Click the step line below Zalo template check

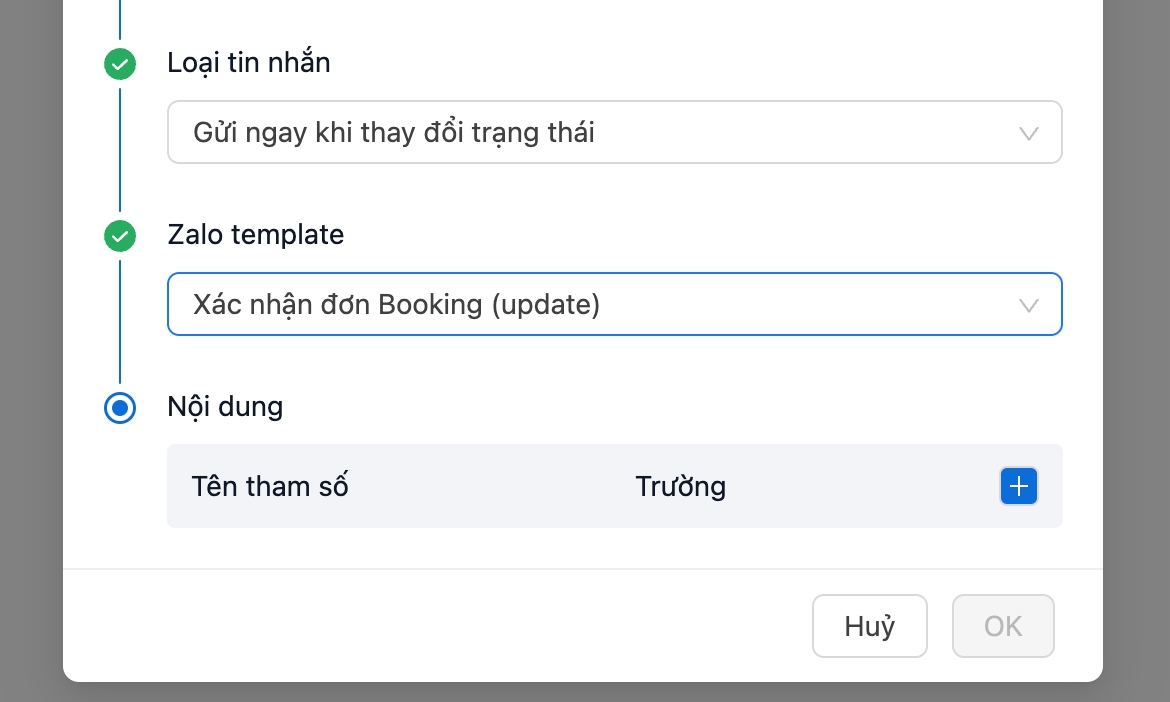click(x=120, y=320)
